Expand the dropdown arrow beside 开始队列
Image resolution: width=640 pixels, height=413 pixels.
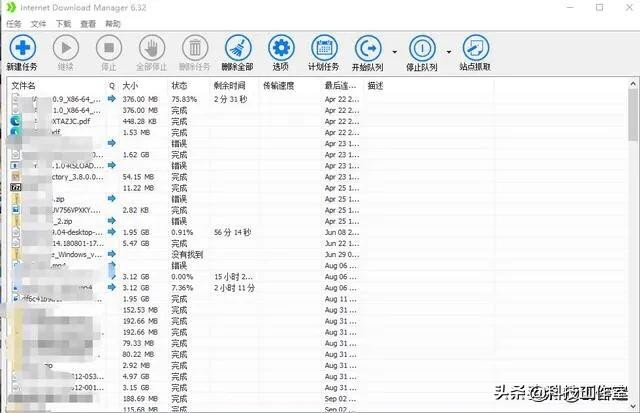pyautogui.click(x=395, y=50)
